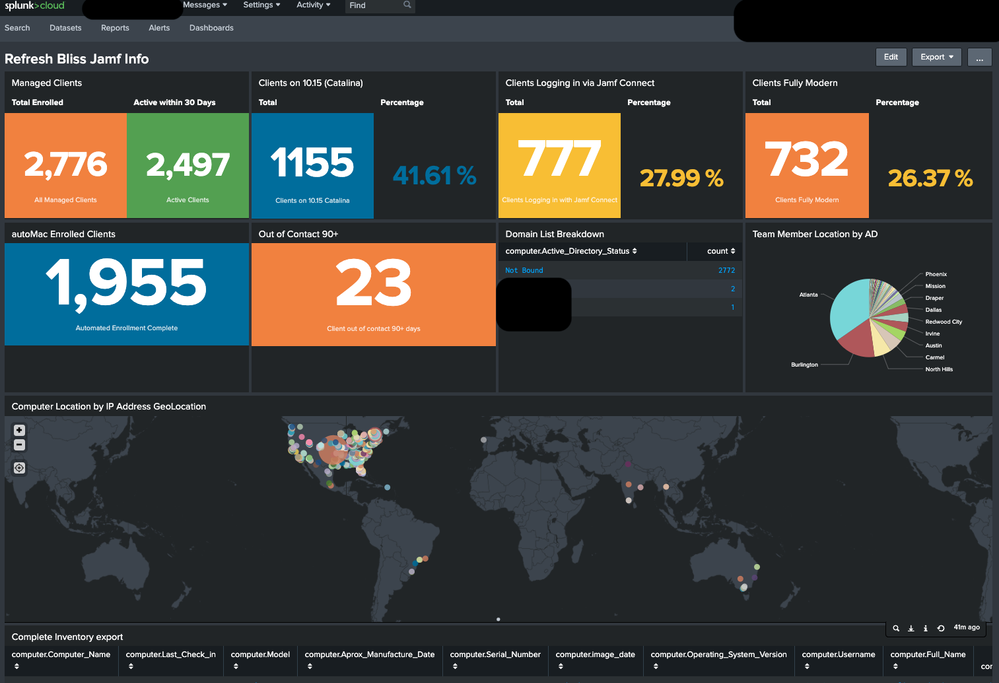Reset map to original position
Viewport: 999px width, 683px height.
point(19,468)
